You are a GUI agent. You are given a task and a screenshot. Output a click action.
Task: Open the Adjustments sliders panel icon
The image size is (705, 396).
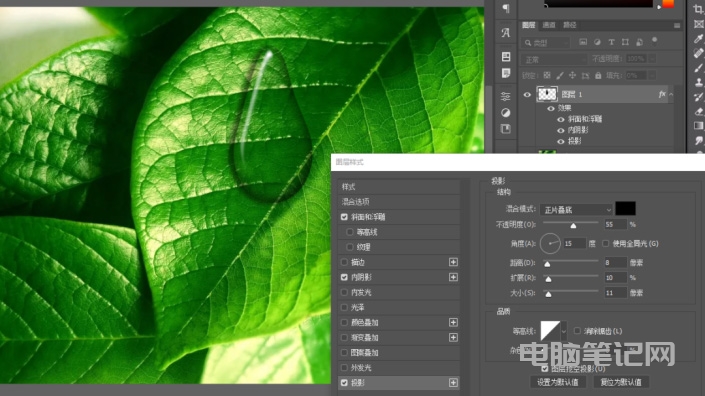(506, 97)
